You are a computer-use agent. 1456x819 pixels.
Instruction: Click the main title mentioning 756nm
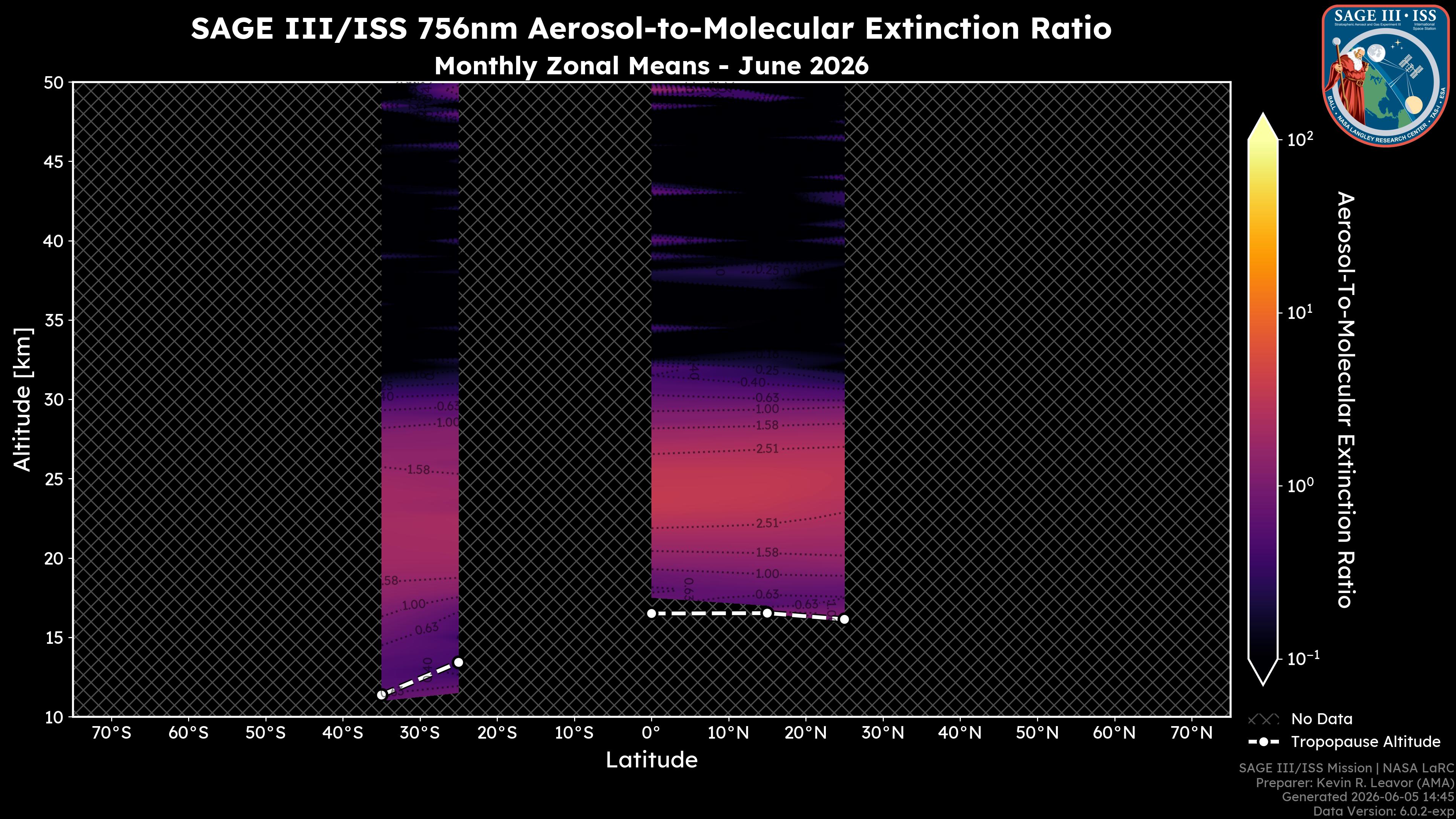651,28
